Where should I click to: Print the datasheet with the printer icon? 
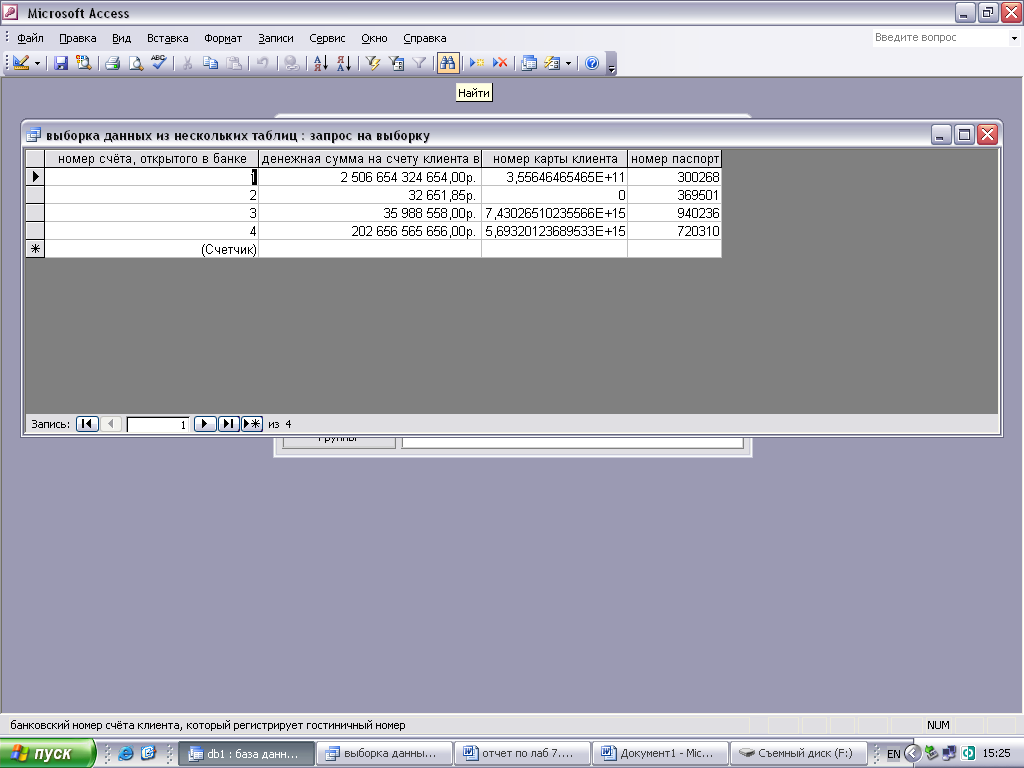click(x=112, y=63)
